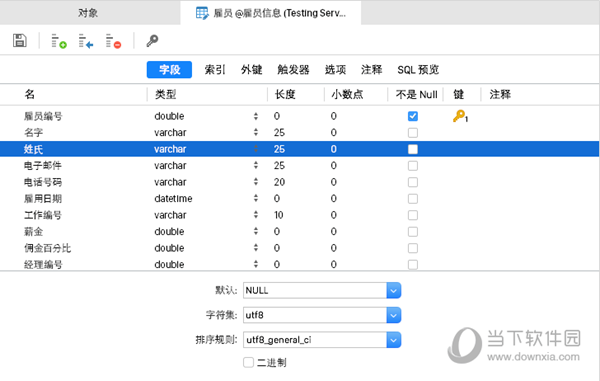Click the Delete Field icon
600x381 pixels.
[113, 41]
